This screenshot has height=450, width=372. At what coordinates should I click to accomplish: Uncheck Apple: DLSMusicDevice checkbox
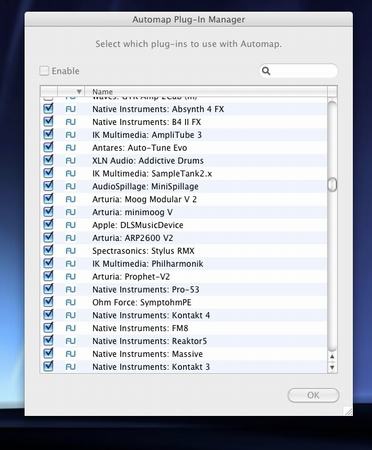[48, 224]
